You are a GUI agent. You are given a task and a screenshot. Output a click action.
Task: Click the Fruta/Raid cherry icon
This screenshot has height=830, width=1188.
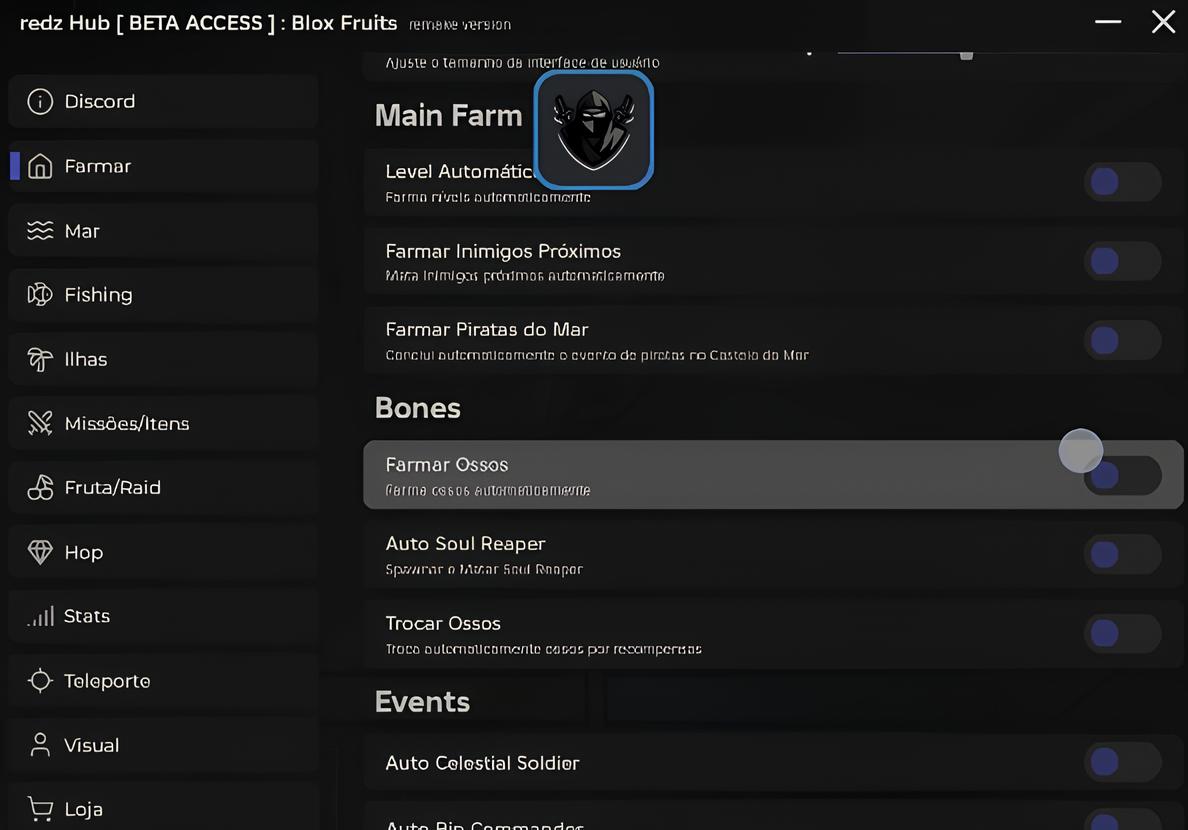pyautogui.click(x=40, y=487)
